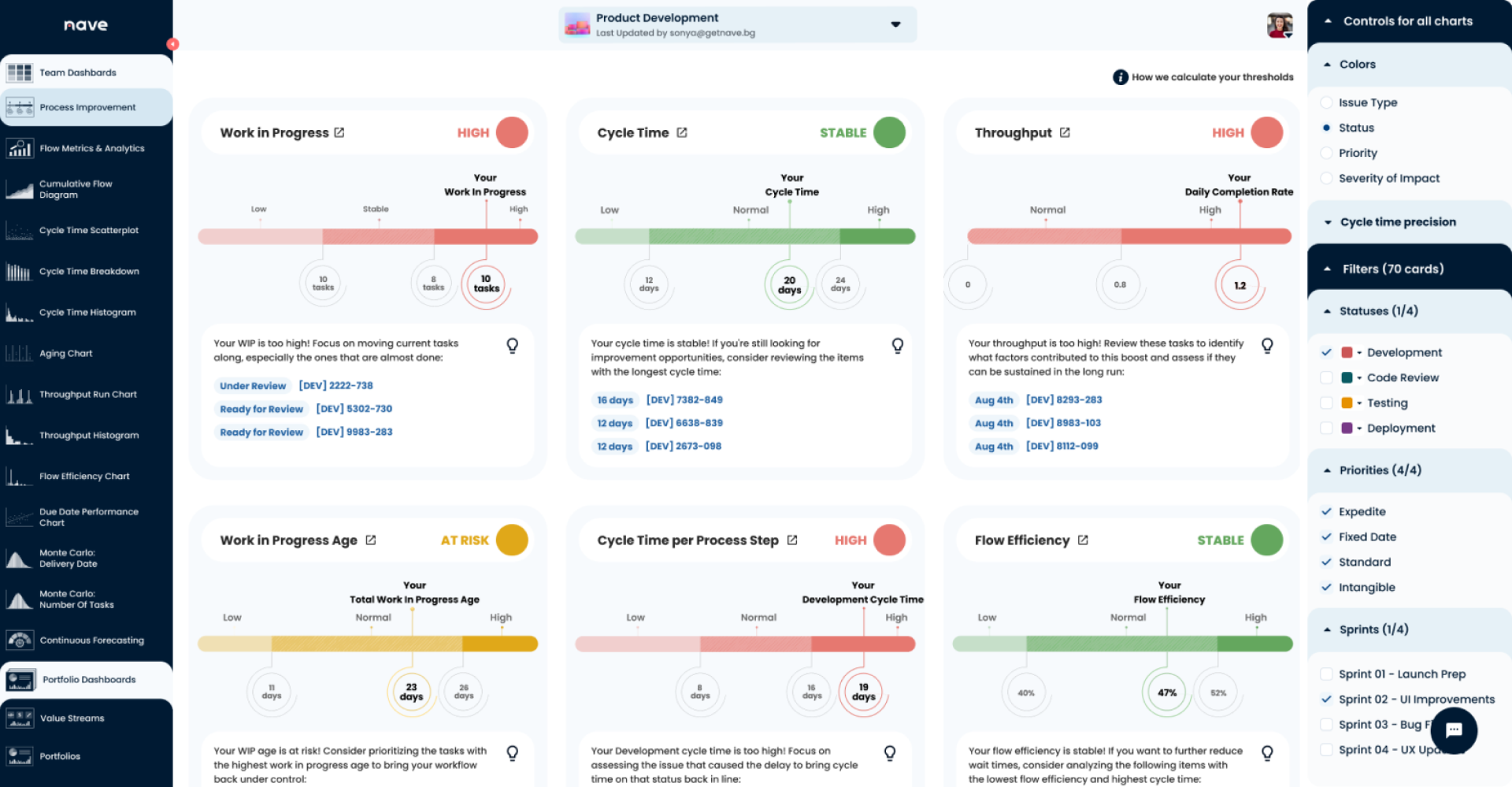Open Work in Progress external link icon

click(x=339, y=132)
